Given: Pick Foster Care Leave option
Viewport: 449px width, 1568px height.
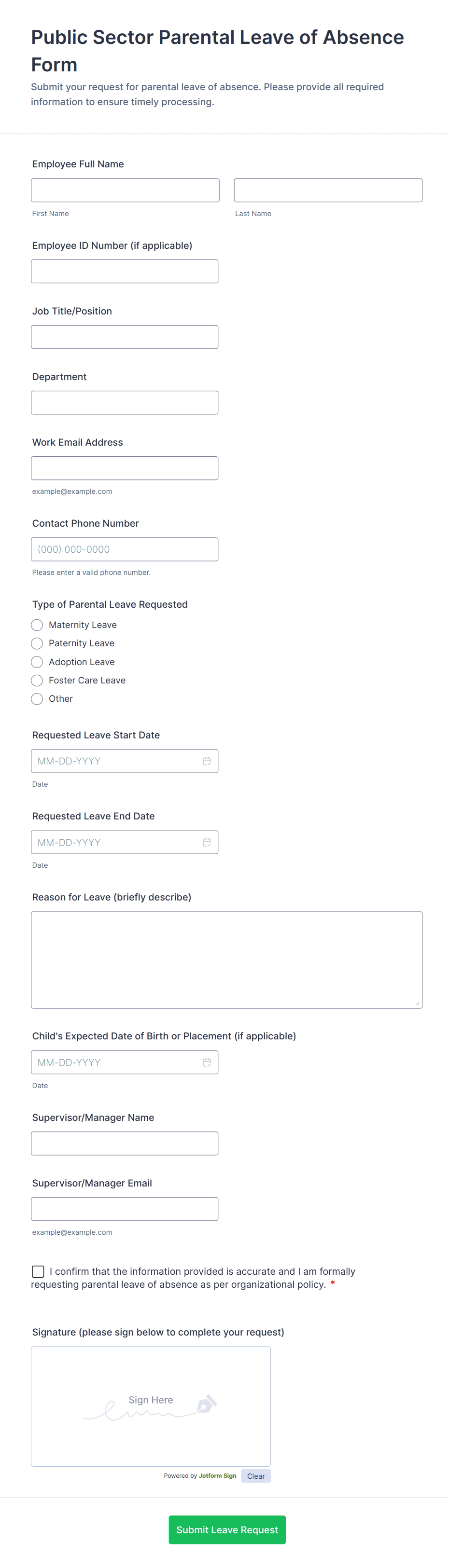Looking at the screenshot, I should coord(37,681).
